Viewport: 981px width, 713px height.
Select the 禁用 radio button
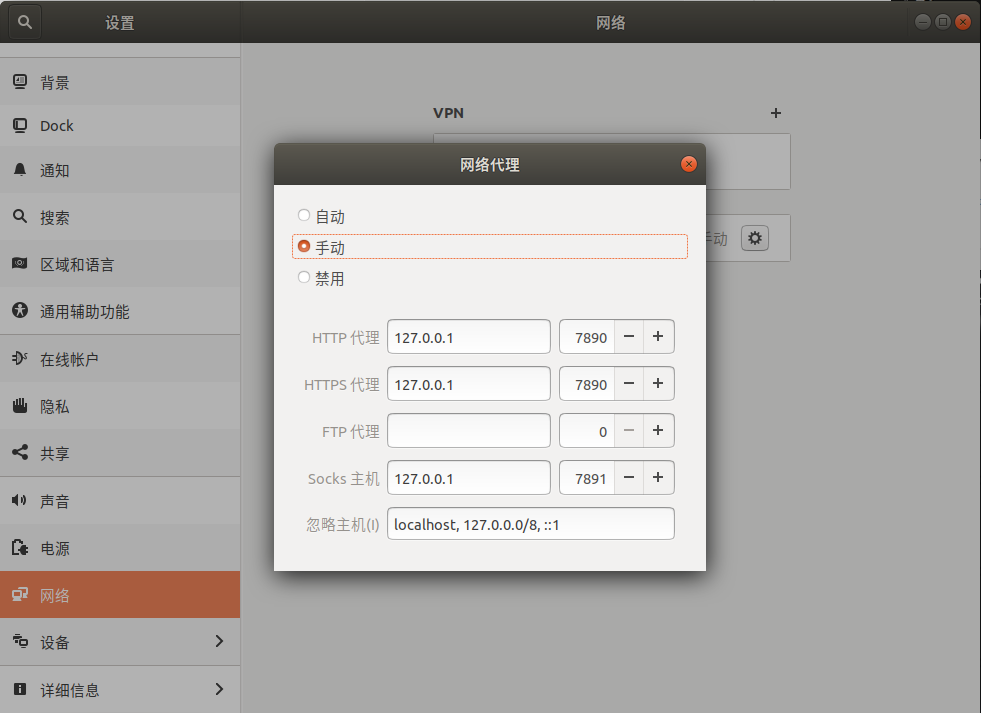[x=304, y=278]
